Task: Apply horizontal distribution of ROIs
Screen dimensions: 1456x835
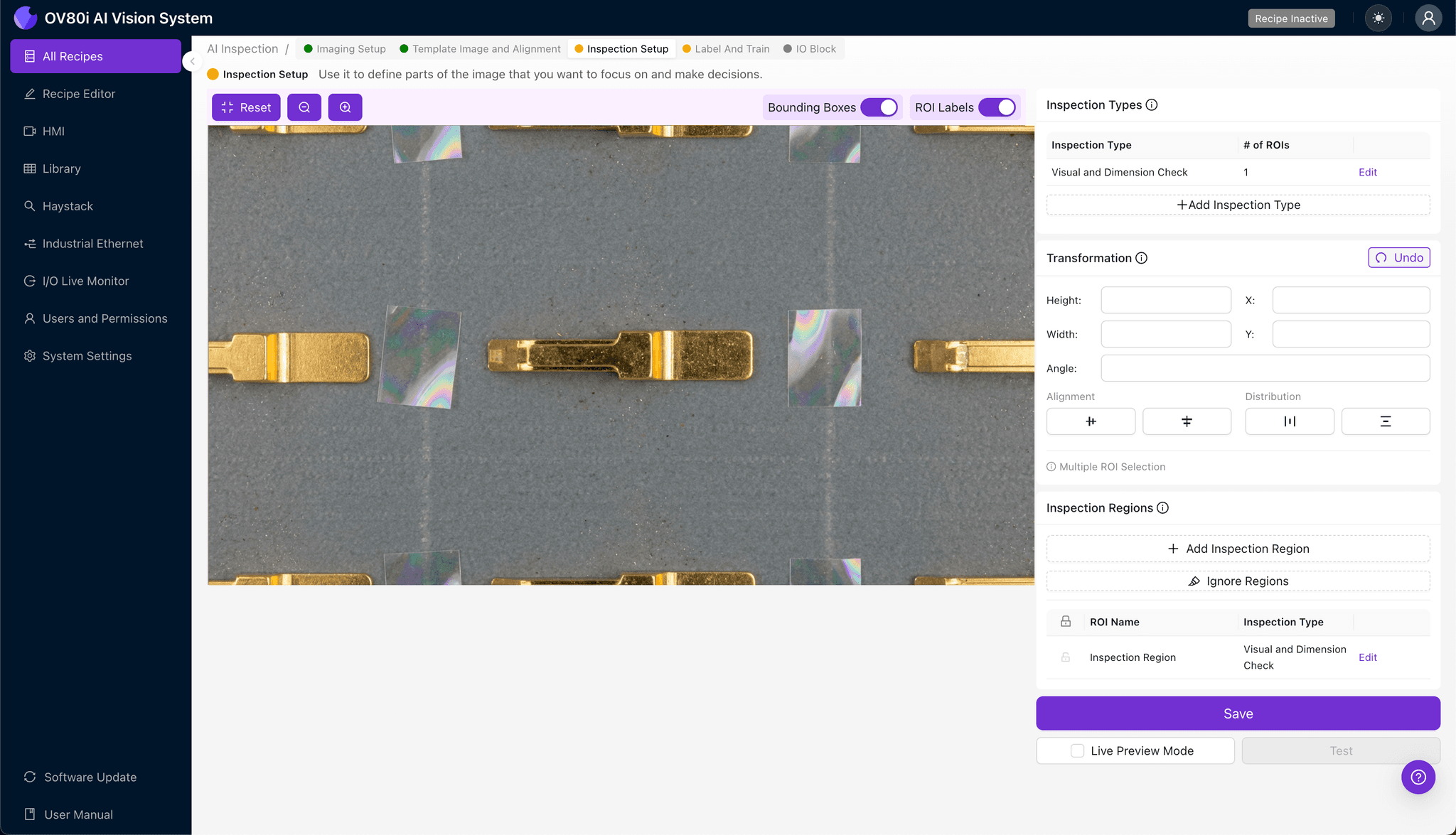Action: click(x=1289, y=421)
